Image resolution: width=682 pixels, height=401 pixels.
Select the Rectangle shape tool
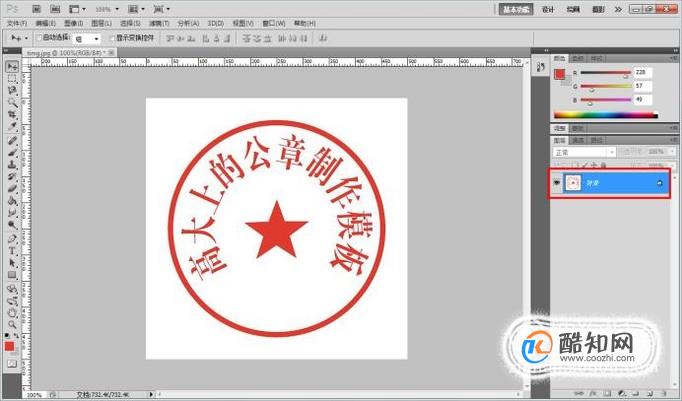click(x=12, y=276)
